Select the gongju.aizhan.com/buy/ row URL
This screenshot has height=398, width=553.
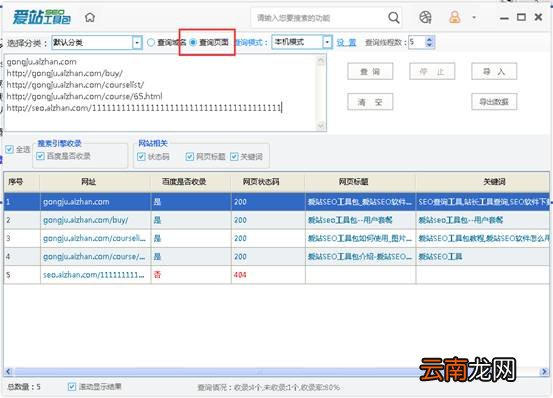86,220
